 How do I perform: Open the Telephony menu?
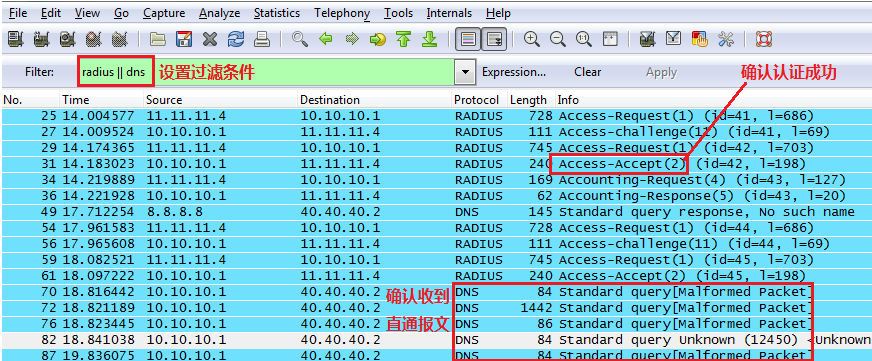[342, 13]
